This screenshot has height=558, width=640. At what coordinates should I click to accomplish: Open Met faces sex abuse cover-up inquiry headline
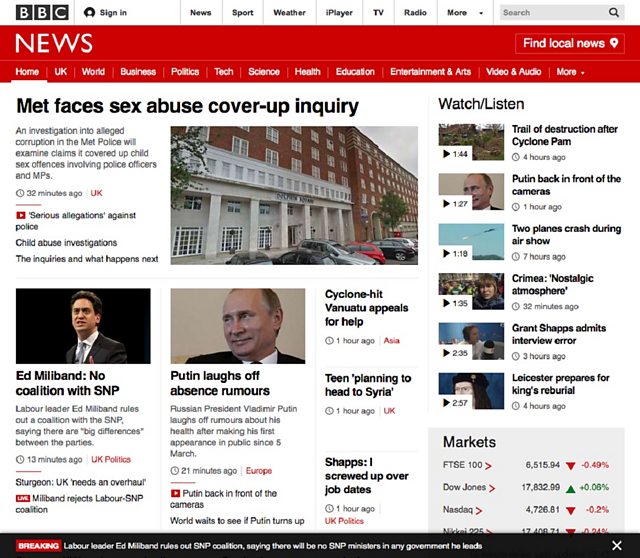coord(188,106)
